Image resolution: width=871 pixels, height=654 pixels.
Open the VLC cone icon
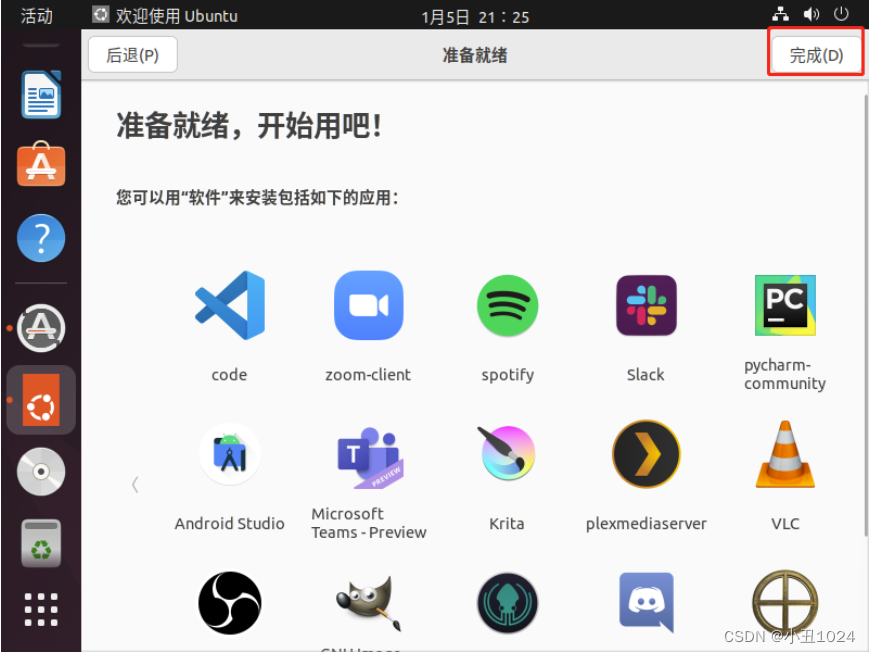(785, 454)
